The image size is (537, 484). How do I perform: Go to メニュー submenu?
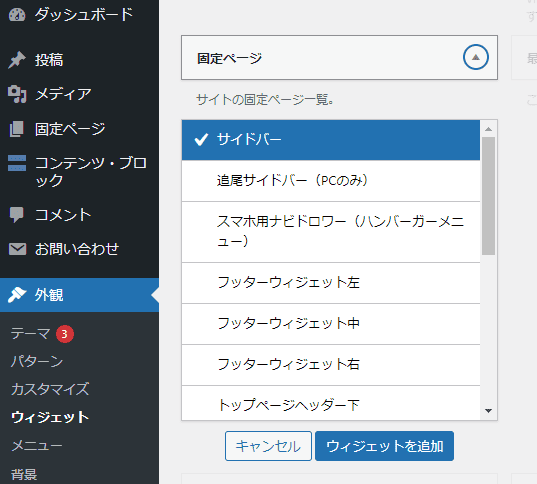click(37, 446)
